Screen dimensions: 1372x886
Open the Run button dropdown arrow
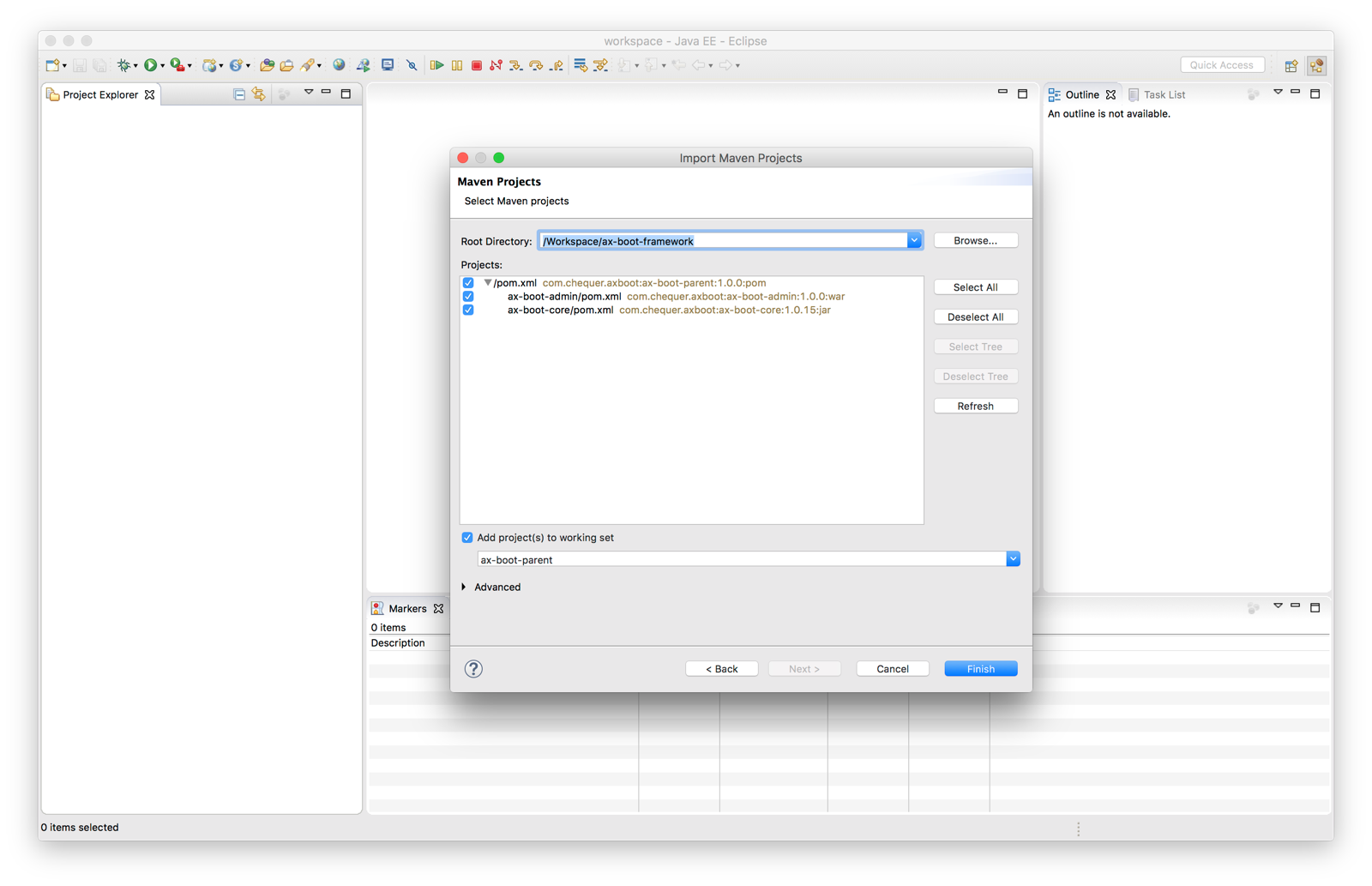[x=162, y=66]
